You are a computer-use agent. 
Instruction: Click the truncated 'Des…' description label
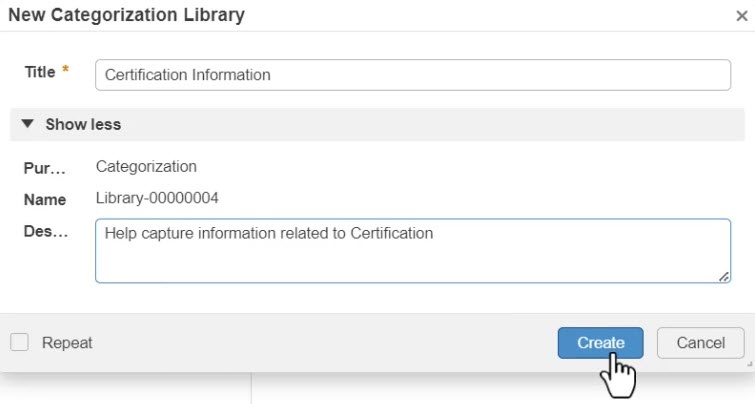(x=45, y=232)
